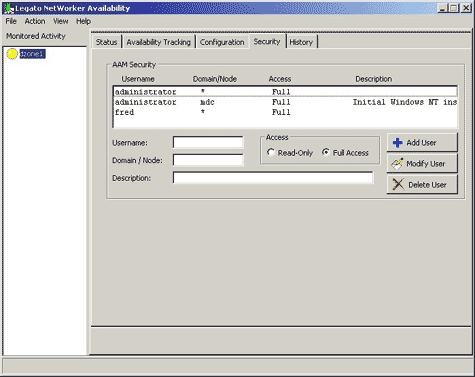
Task: Open the Action menu
Action: [35, 21]
